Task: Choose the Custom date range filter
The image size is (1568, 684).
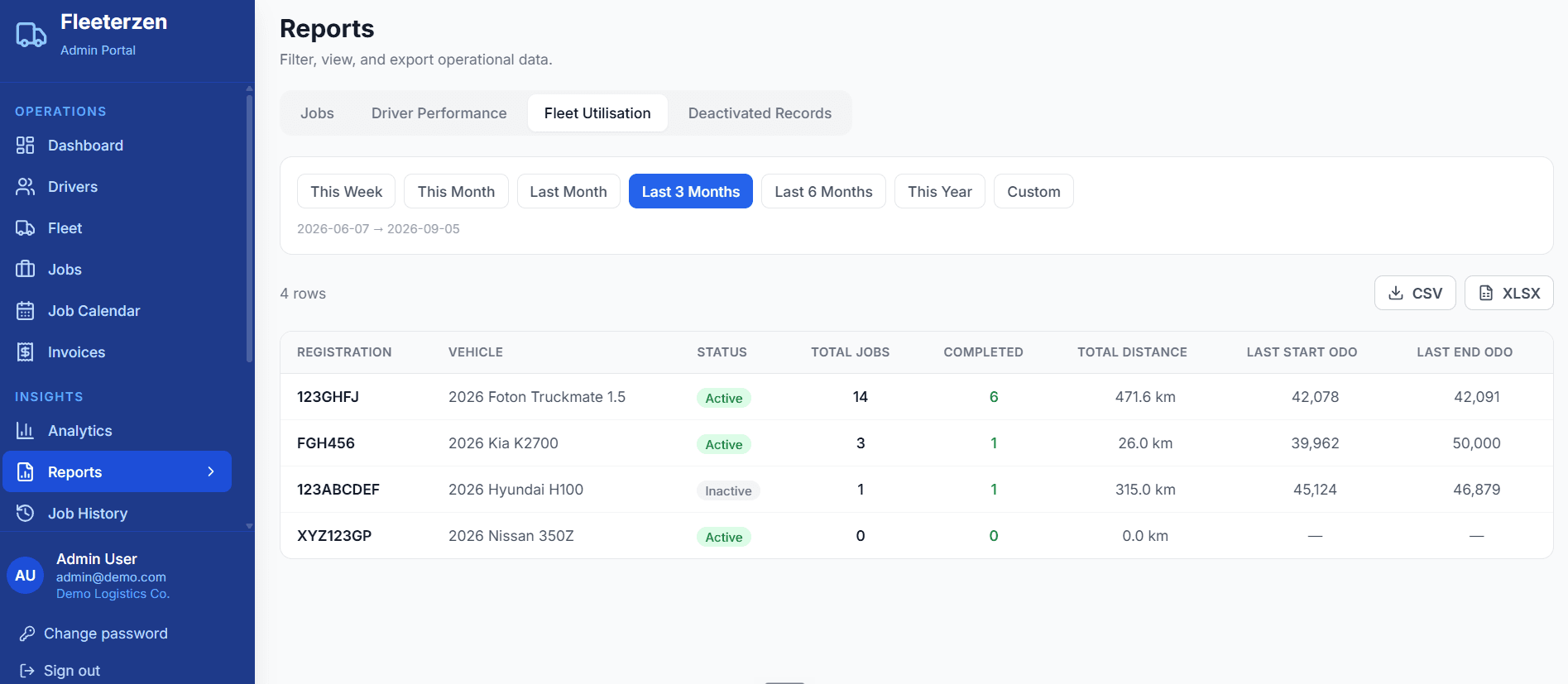Action: pos(1033,191)
